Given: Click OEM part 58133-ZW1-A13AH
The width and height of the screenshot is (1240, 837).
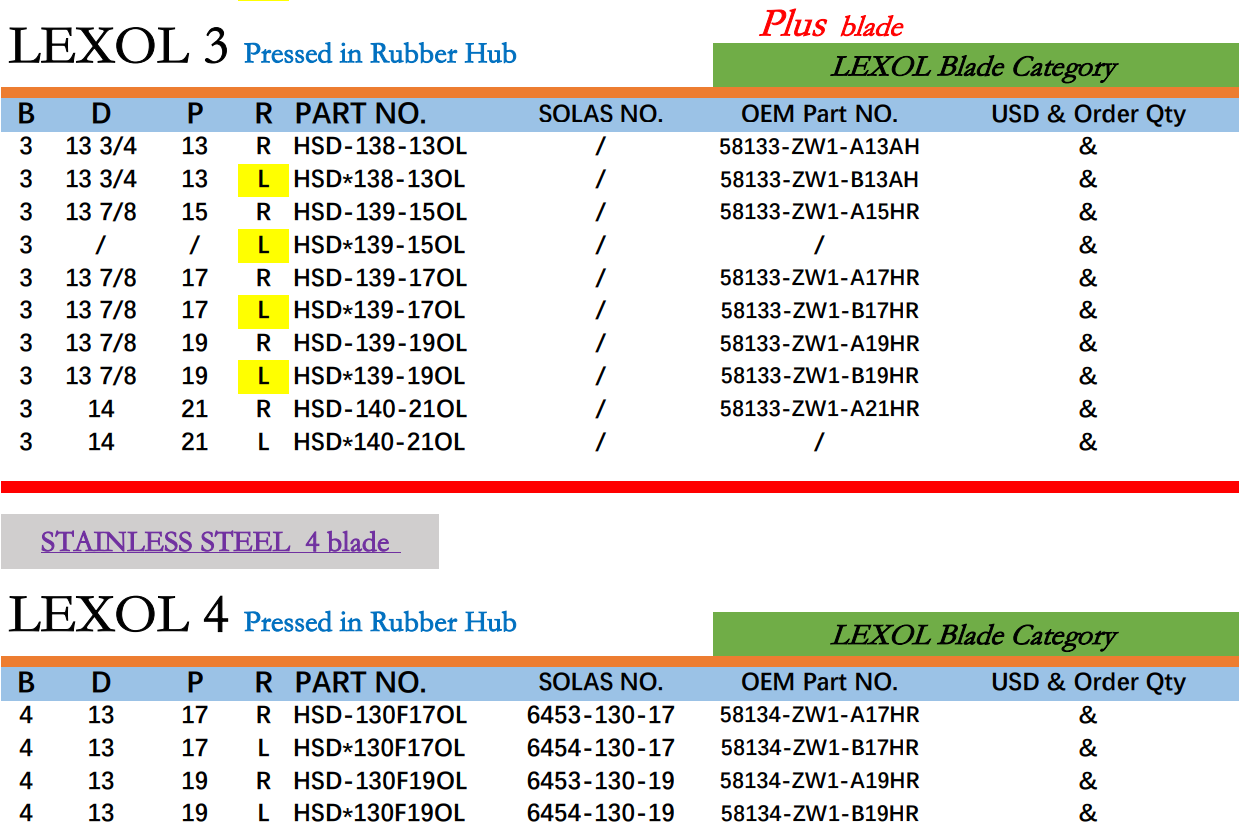Looking at the screenshot, I should (819, 147).
